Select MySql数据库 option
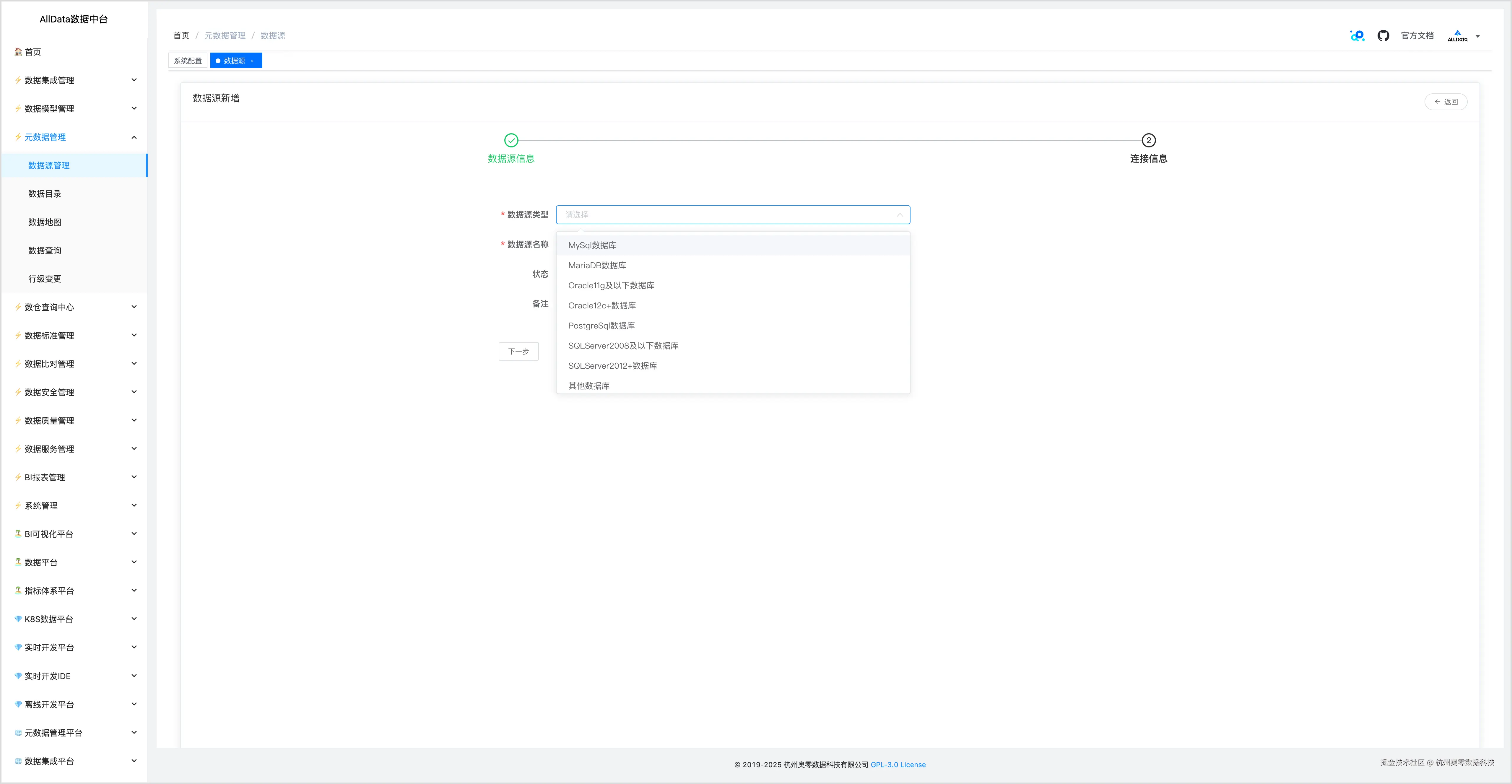The width and height of the screenshot is (1512, 784). tap(592, 245)
